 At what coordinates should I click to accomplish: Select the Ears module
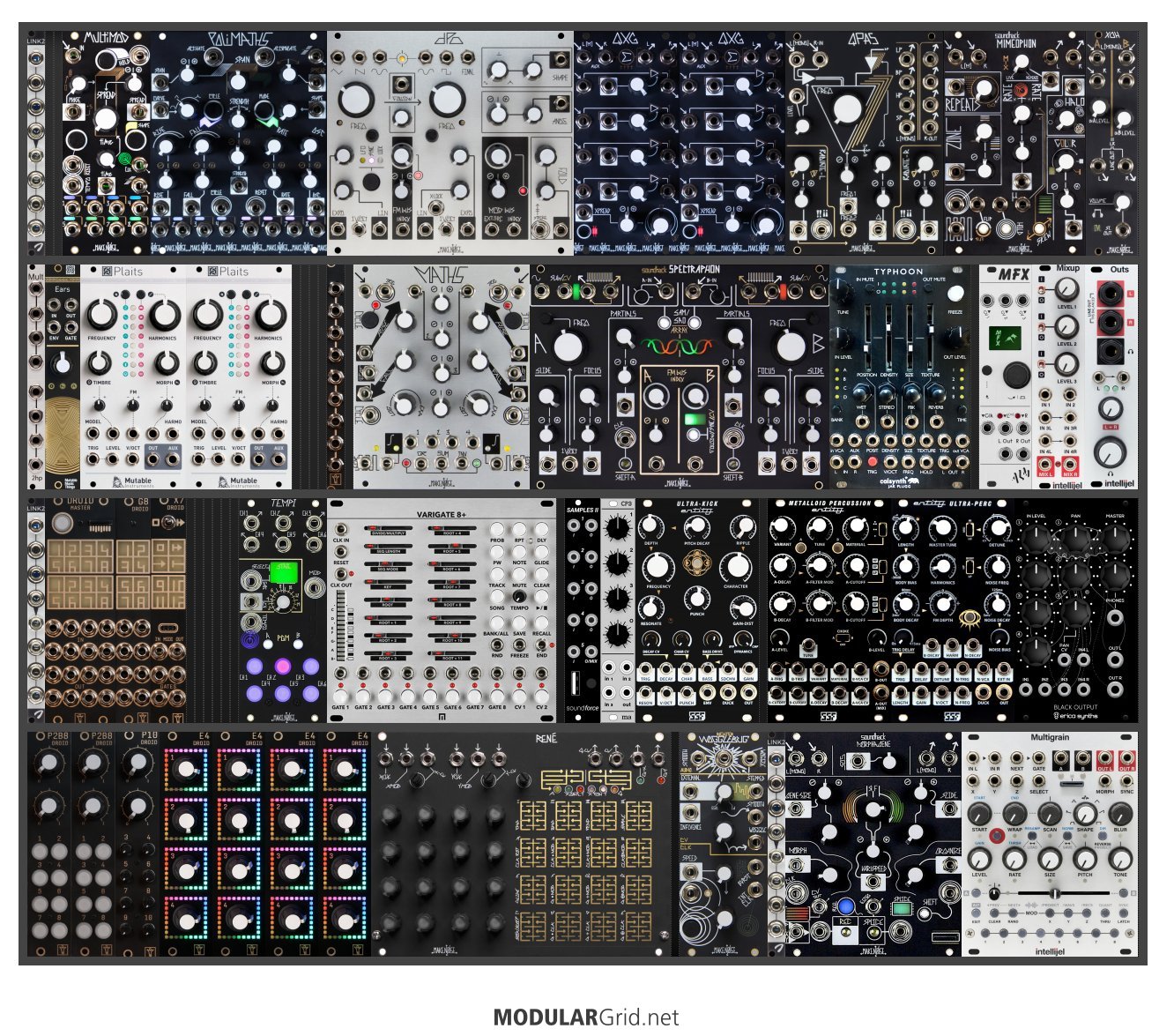point(63,376)
